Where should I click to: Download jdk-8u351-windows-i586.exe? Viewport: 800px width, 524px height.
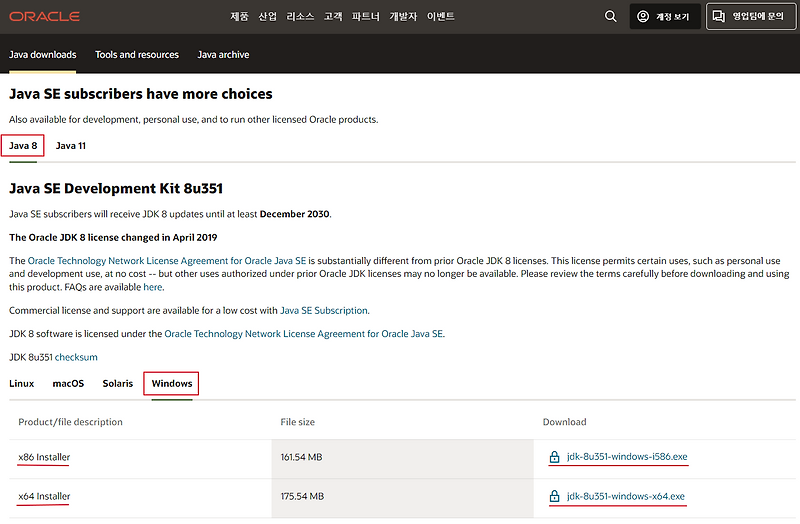click(626, 457)
